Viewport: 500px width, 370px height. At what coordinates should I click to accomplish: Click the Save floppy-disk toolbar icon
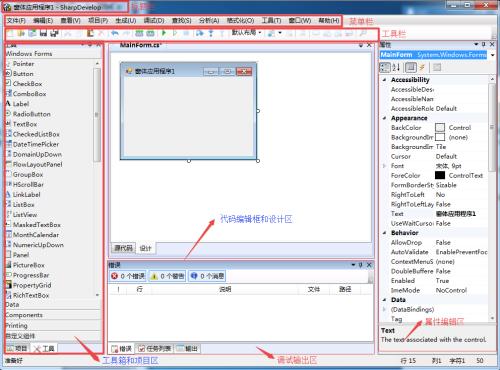(43, 33)
